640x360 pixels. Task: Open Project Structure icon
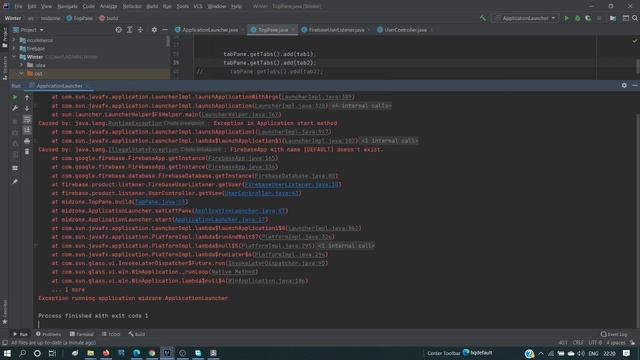point(613,18)
